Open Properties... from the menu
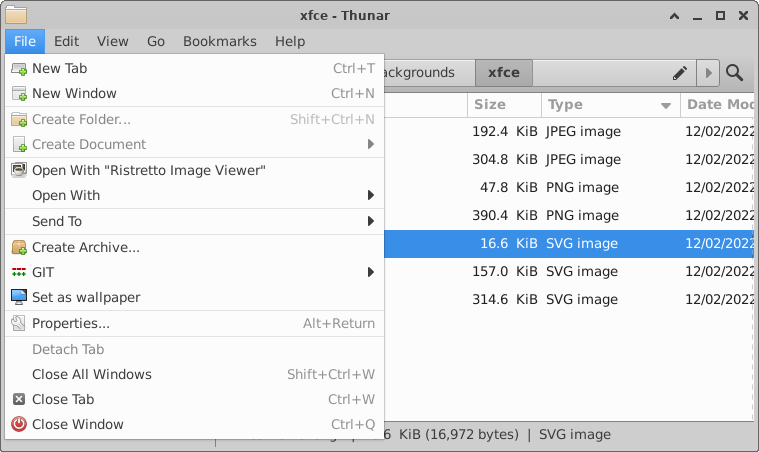The height and width of the screenshot is (452, 759). coord(194,323)
